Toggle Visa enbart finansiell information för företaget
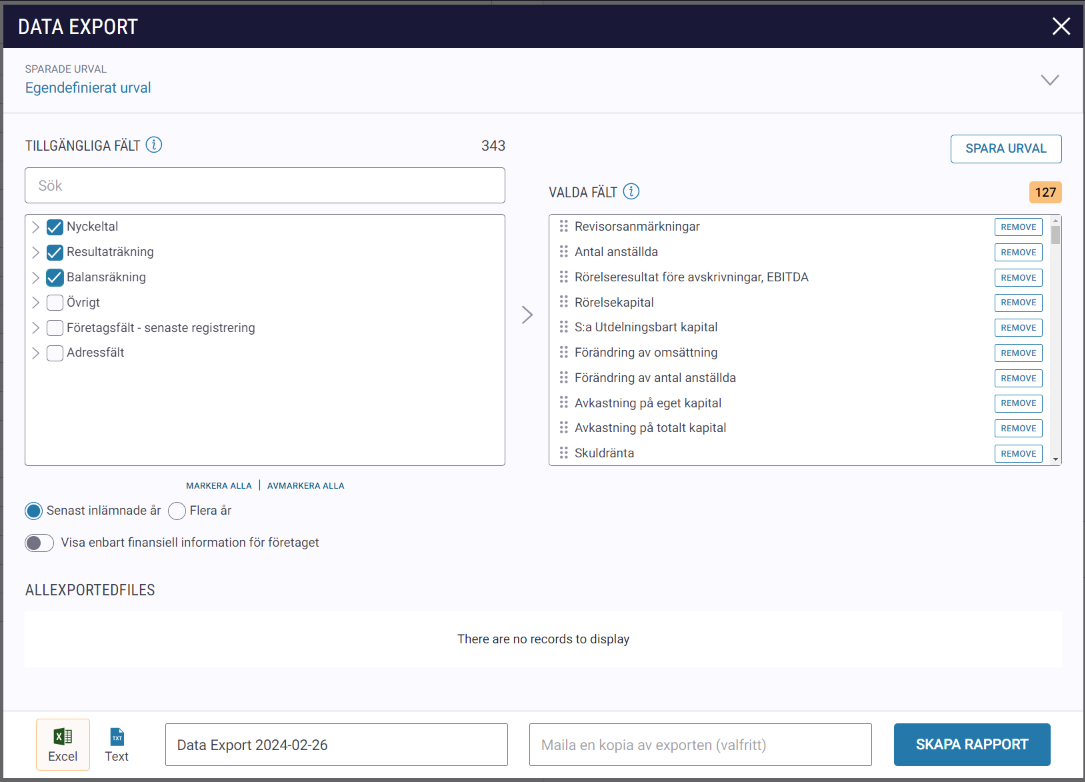Screen dimensions: 1085x782 (39, 543)
